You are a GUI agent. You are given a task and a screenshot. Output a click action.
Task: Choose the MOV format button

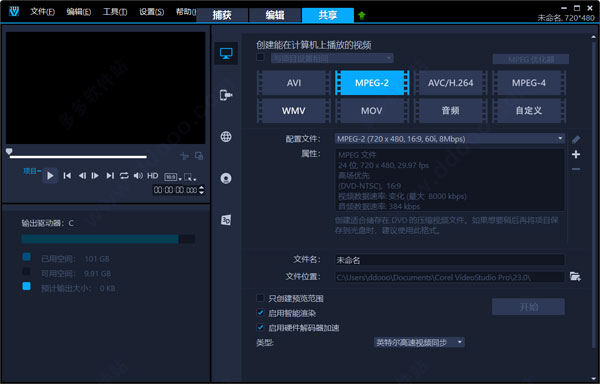pos(372,111)
